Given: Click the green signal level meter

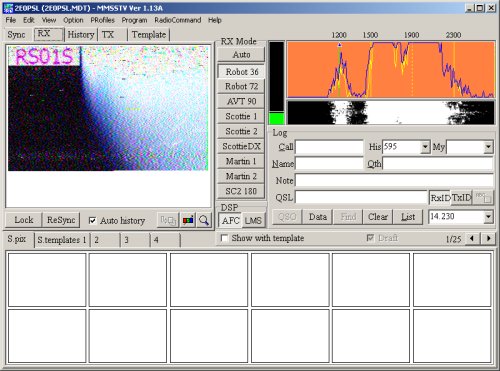Looking at the screenshot, I should pyautogui.click(x=277, y=83).
